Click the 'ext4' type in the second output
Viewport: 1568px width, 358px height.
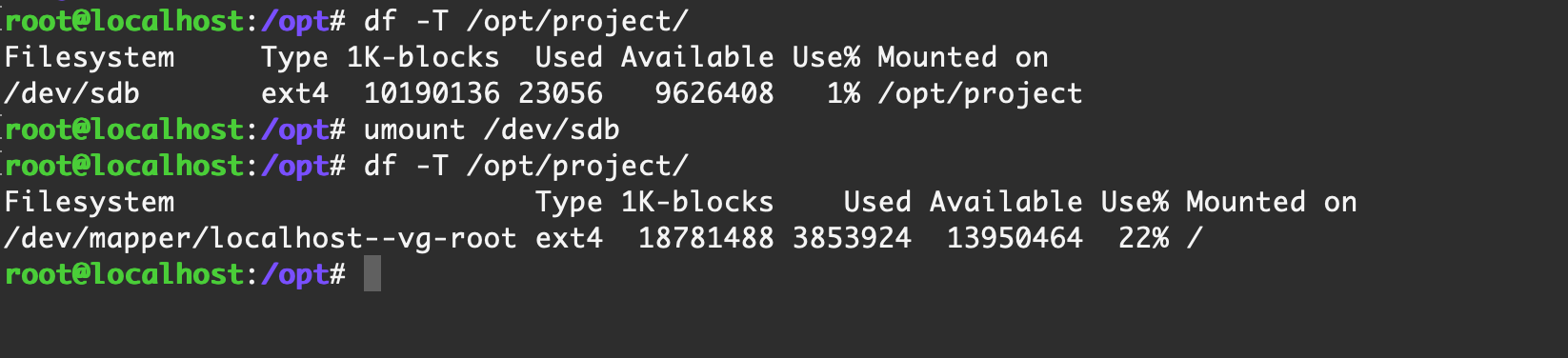coord(569,238)
